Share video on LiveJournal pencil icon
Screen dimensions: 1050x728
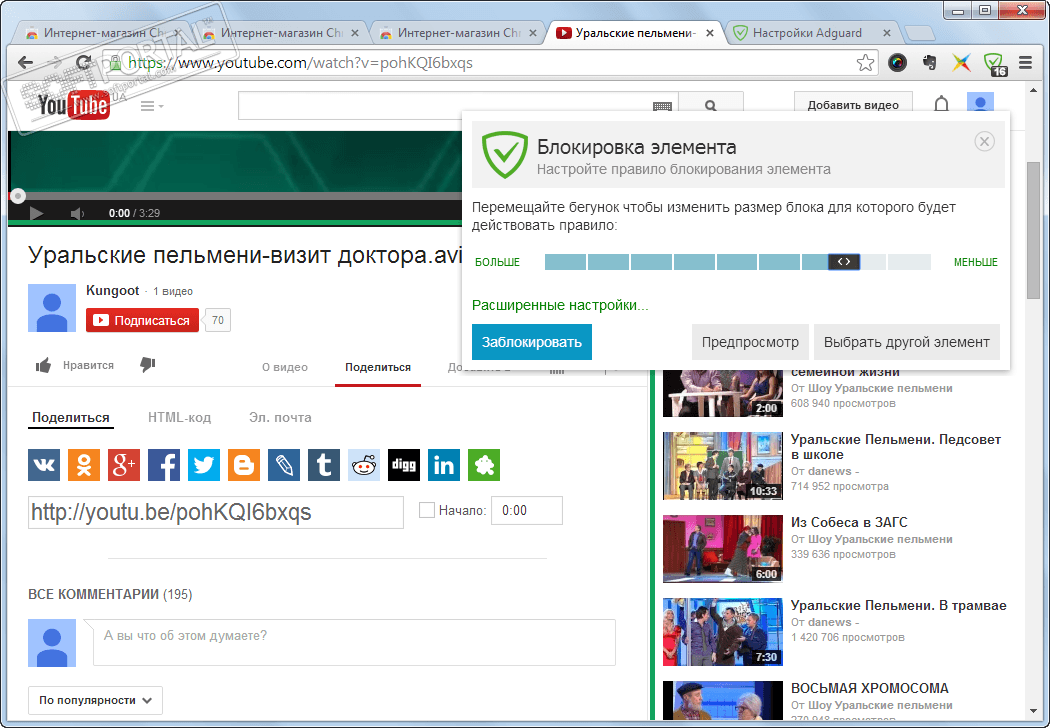pyautogui.click(x=284, y=465)
